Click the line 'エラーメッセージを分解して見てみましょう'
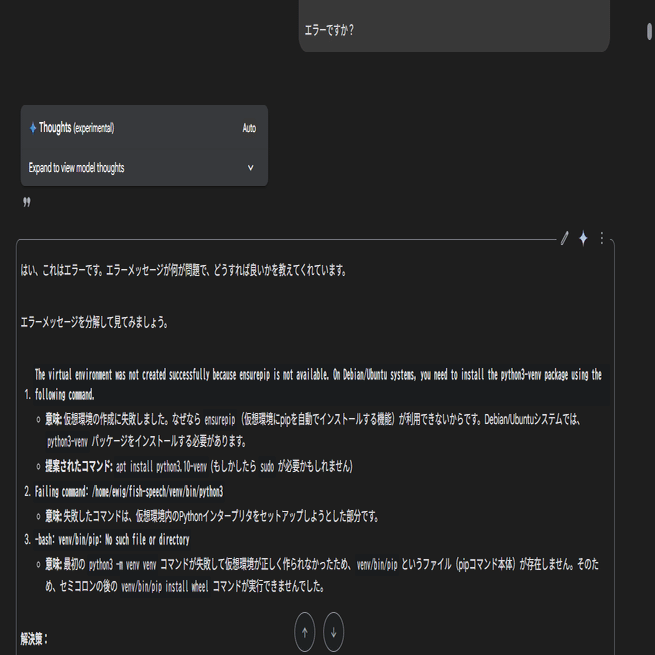Viewport: 655px width, 655px height. [x=94, y=322]
